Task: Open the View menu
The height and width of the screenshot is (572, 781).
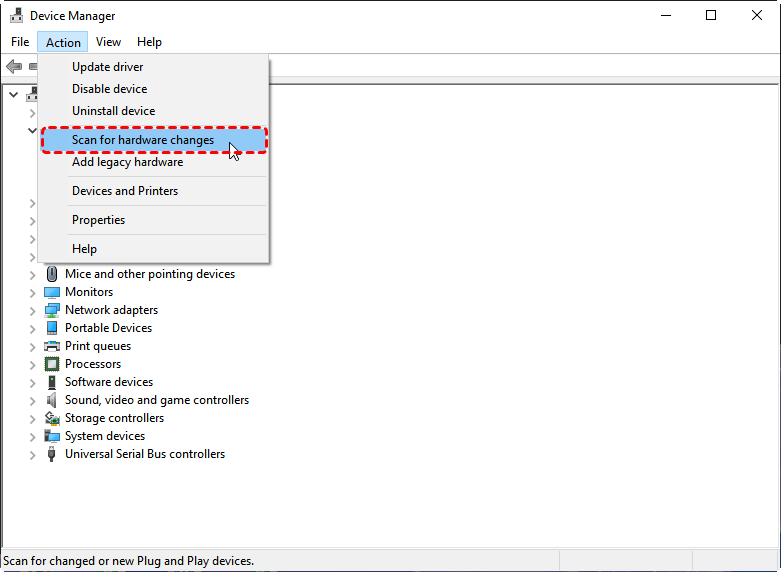Action: 108,42
